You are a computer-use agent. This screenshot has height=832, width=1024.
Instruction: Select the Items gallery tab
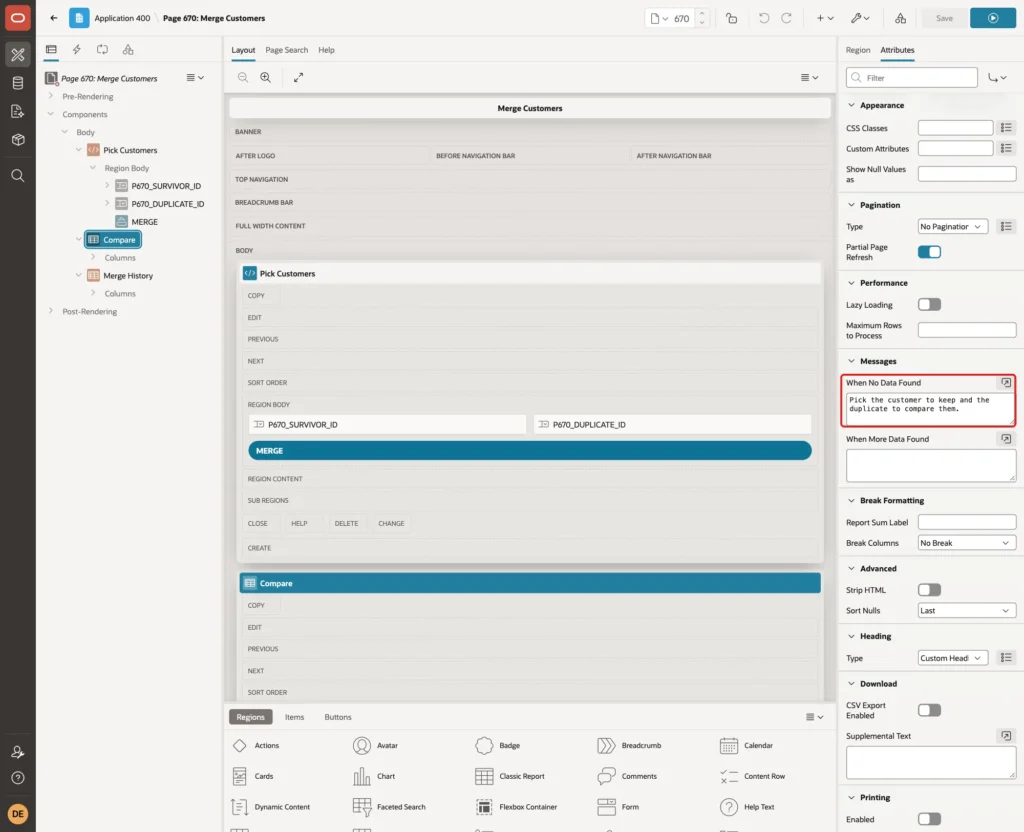[295, 717]
